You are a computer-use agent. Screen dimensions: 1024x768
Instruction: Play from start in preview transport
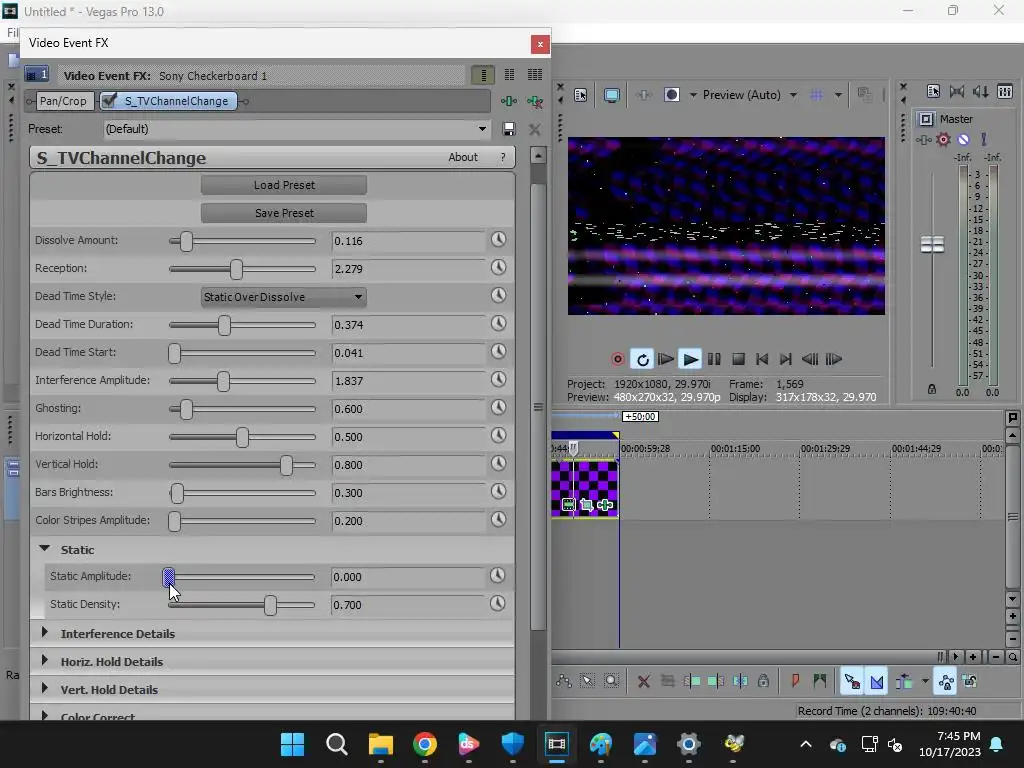(665, 359)
